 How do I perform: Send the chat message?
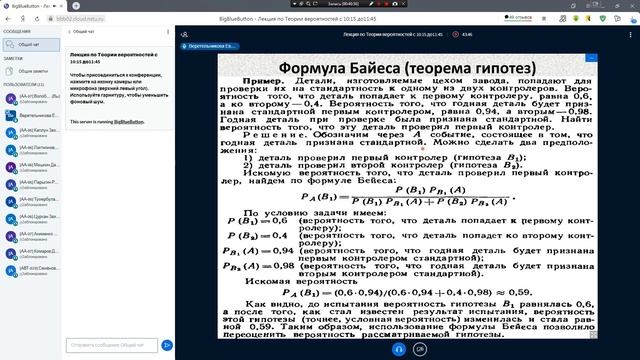[x=167, y=345]
